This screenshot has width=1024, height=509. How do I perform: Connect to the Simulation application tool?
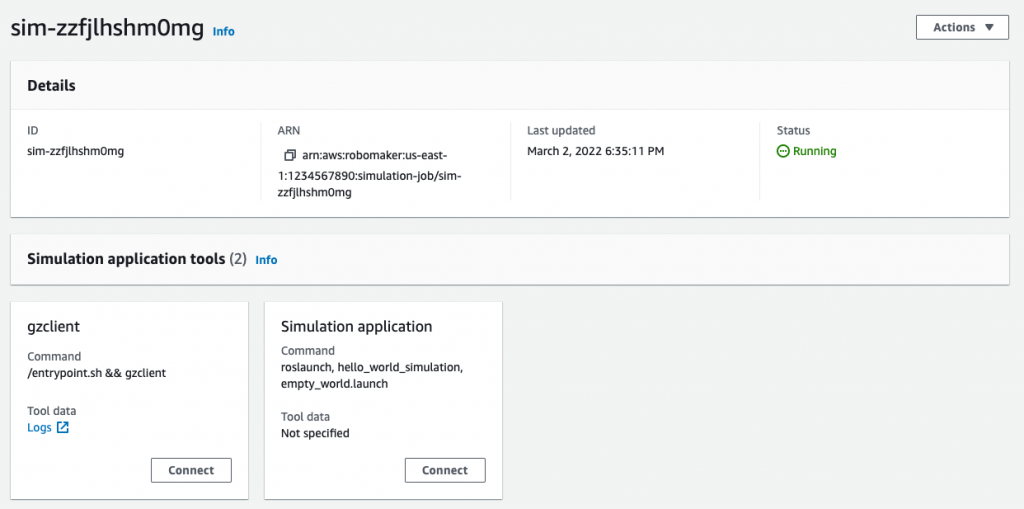pyautogui.click(x=445, y=470)
